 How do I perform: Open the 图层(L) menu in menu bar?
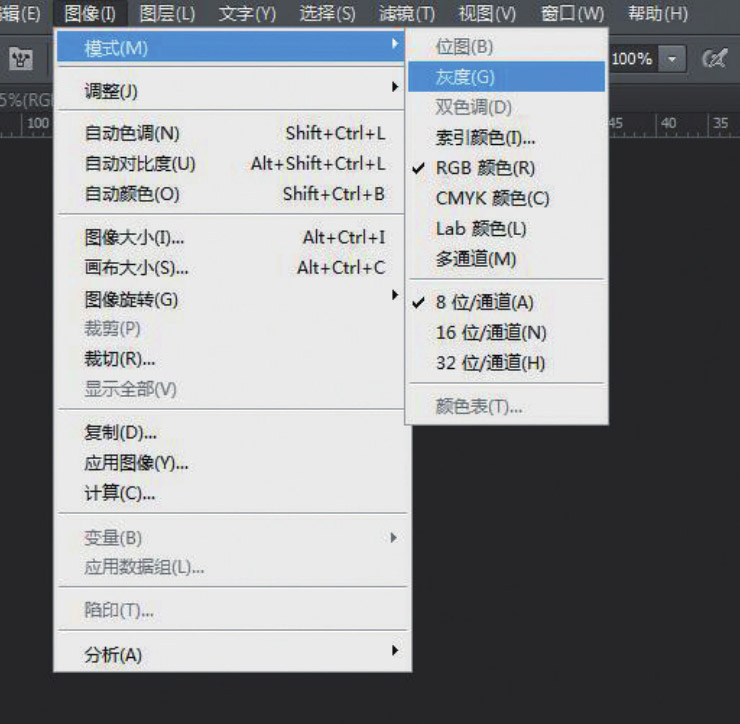pyautogui.click(x=167, y=14)
